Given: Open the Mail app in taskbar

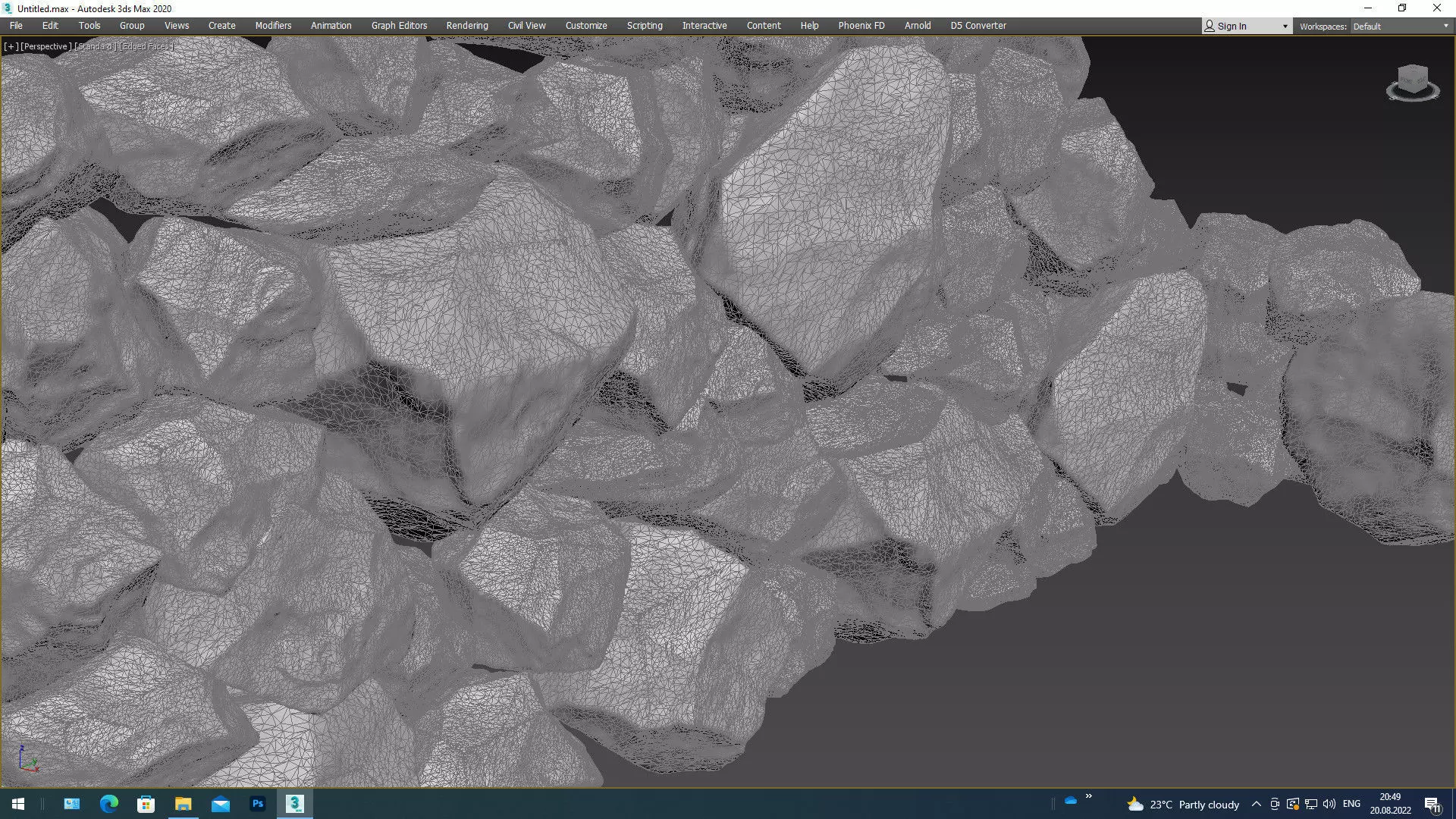Looking at the screenshot, I should click(221, 804).
